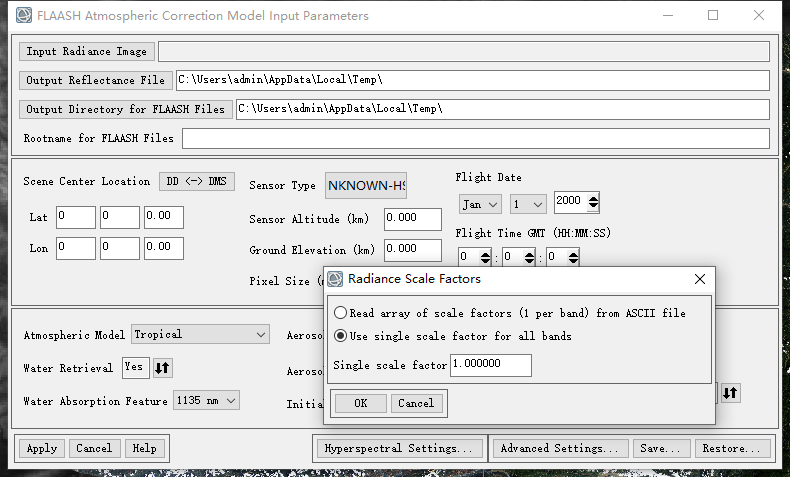Screen dimensions: 790x477
Task: Toggle the arrows button right of the dialog
Action: (x=731, y=393)
